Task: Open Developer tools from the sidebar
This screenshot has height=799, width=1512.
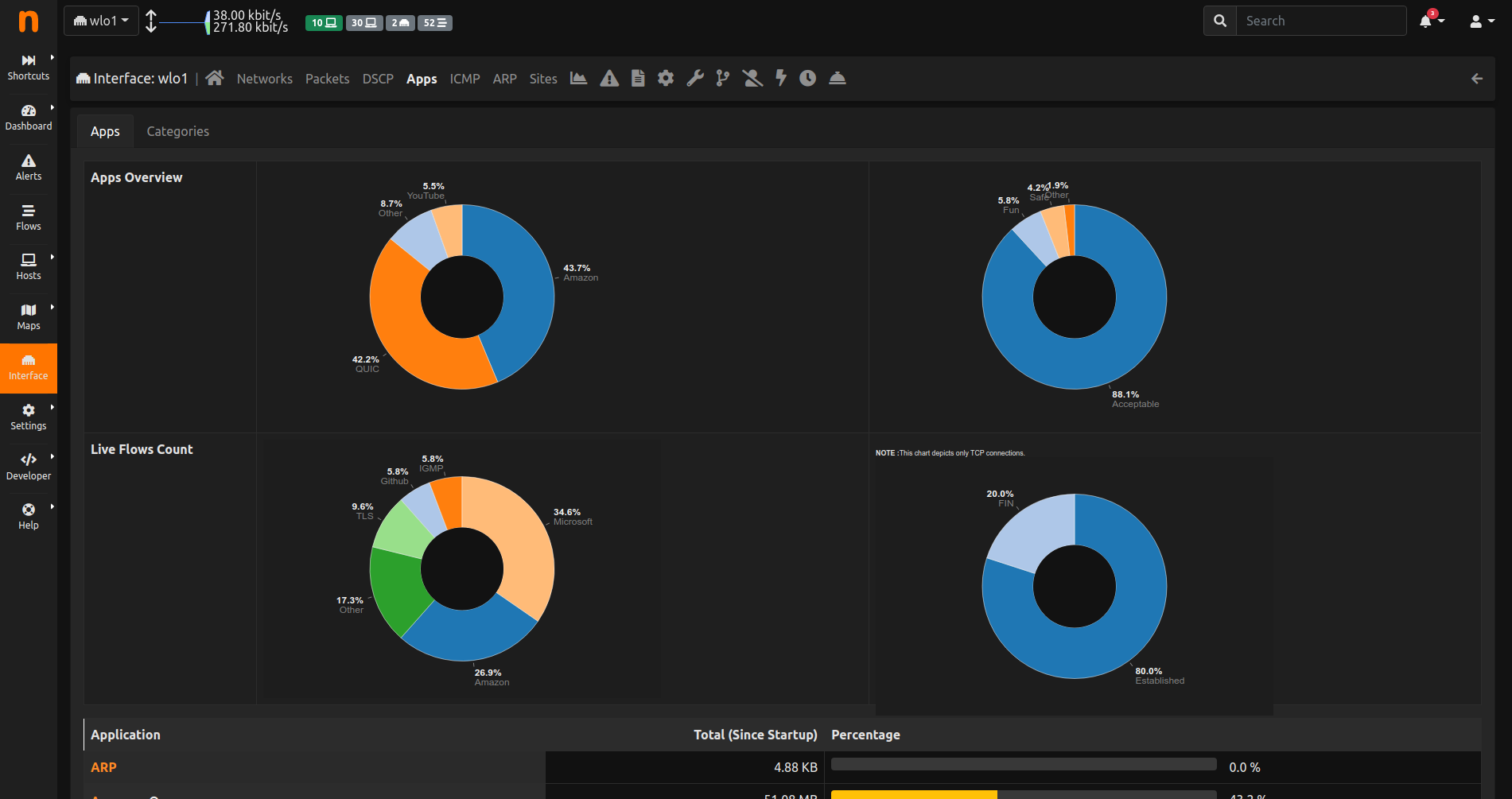Action: click(x=29, y=466)
